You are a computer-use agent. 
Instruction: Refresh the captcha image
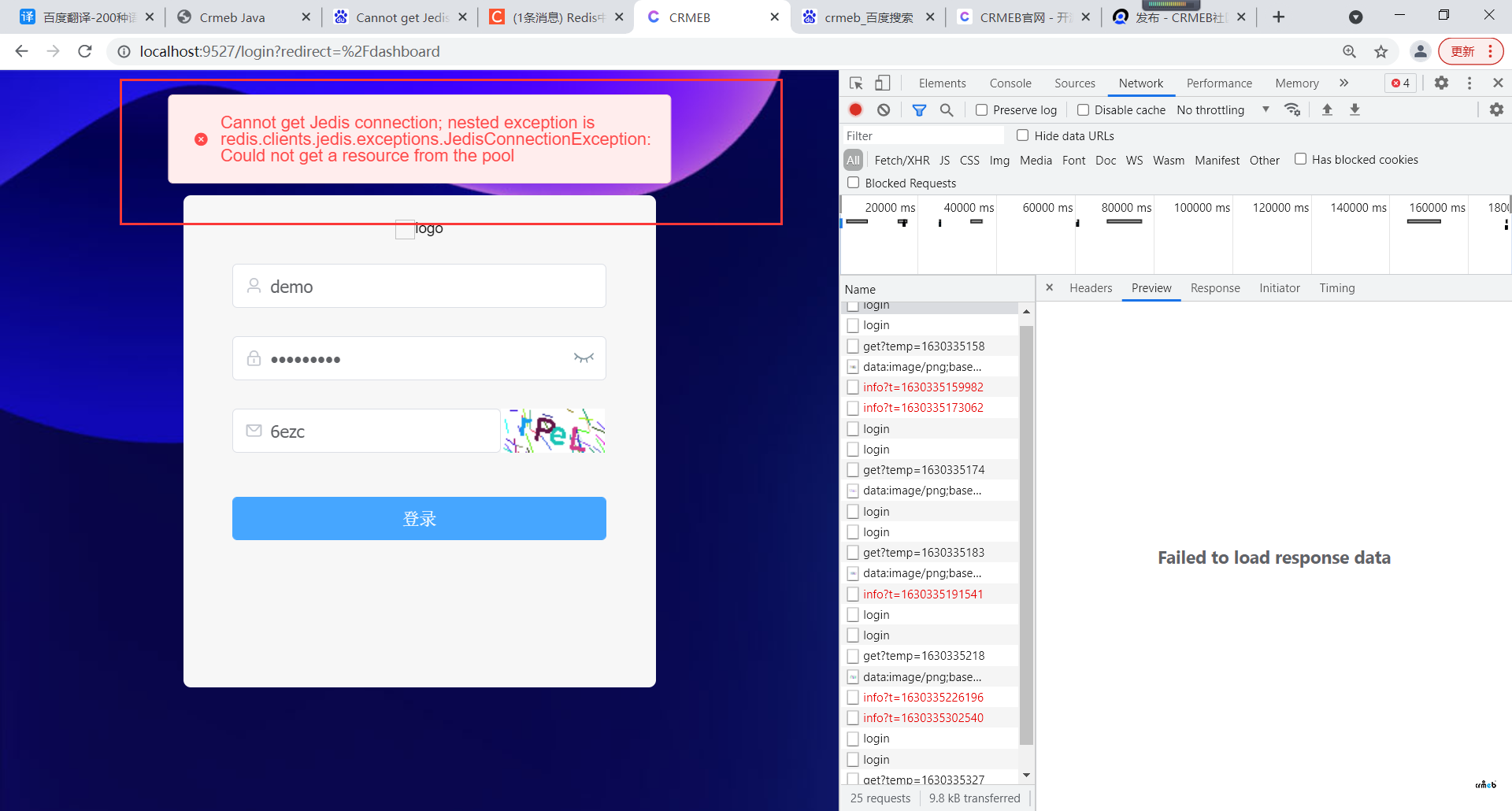pos(554,431)
